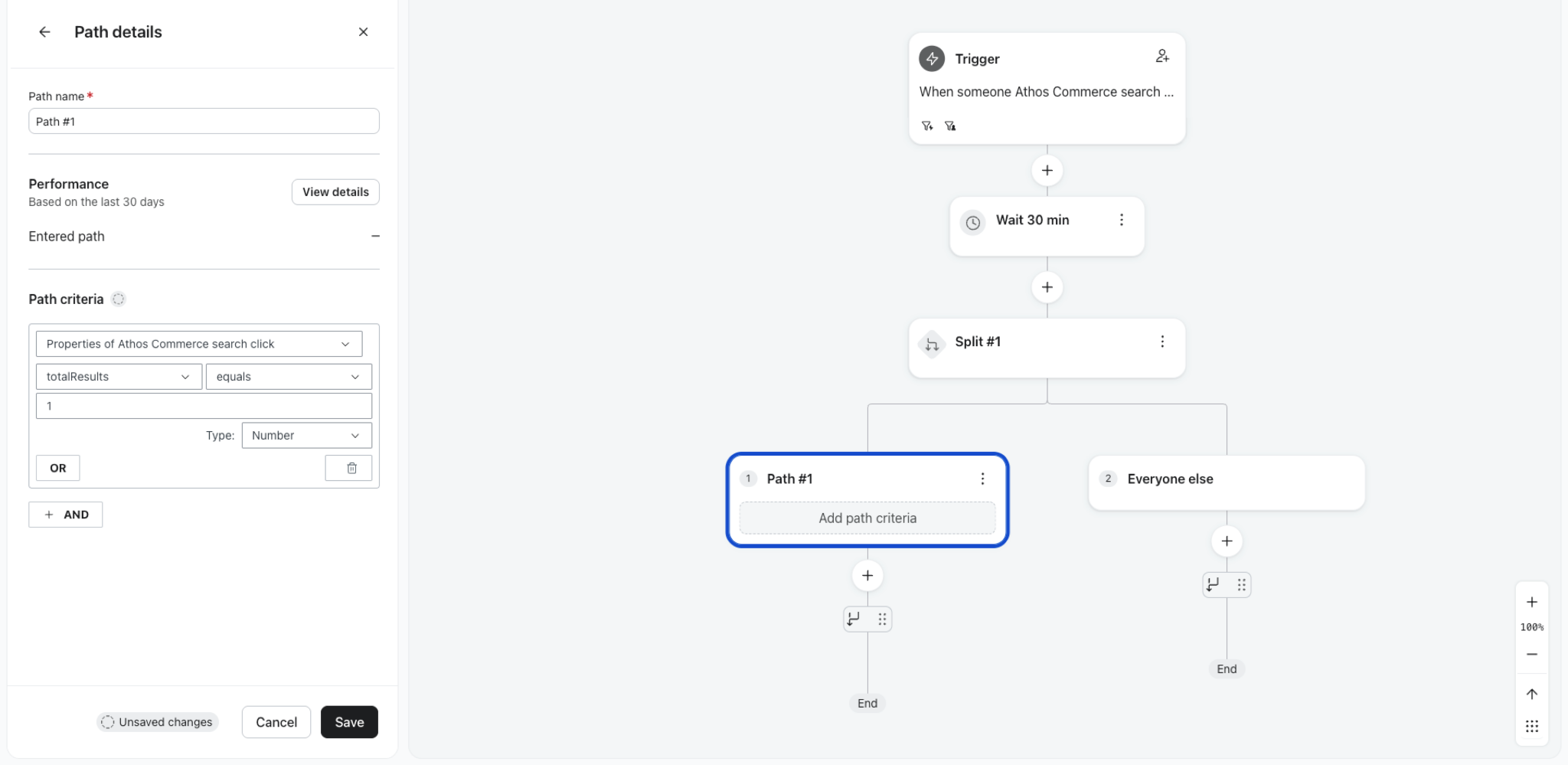Image resolution: width=1568 pixels, height=765 pixels.
Task: Save the path changes
Action: coord(349,722)
